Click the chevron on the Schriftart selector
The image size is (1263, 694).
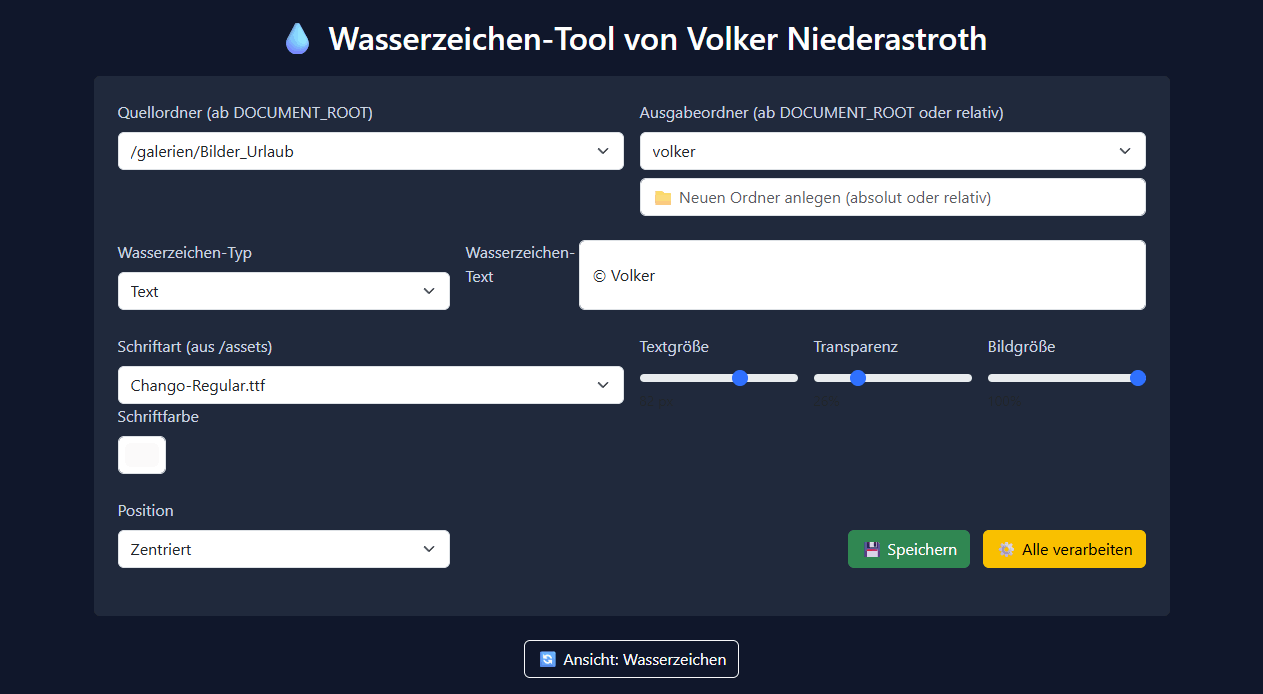[x=604, y=384]
